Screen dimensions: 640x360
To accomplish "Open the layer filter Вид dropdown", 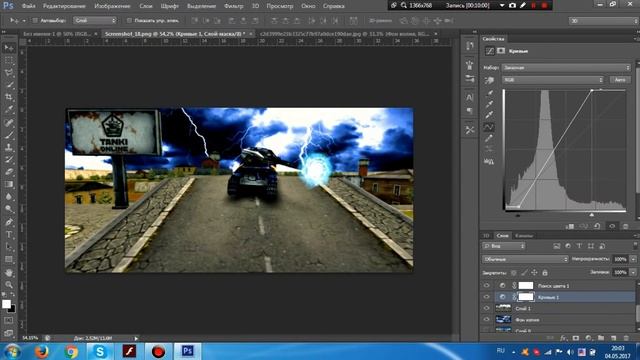I will pyautogui.click(x=504, y=246).
